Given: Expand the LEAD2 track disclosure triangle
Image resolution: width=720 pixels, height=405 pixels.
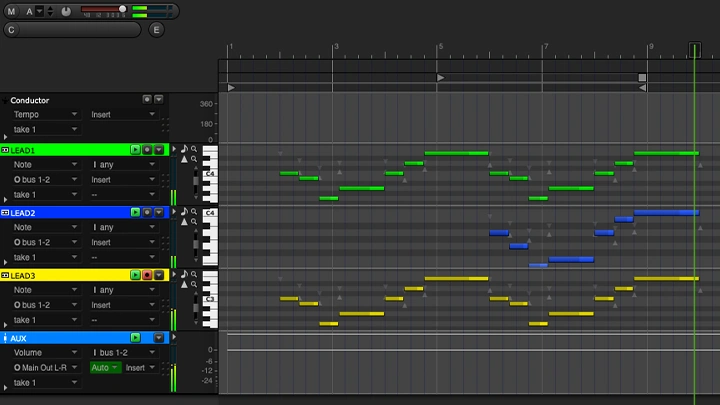Looking at the screenshot, I should click(5, 262).
